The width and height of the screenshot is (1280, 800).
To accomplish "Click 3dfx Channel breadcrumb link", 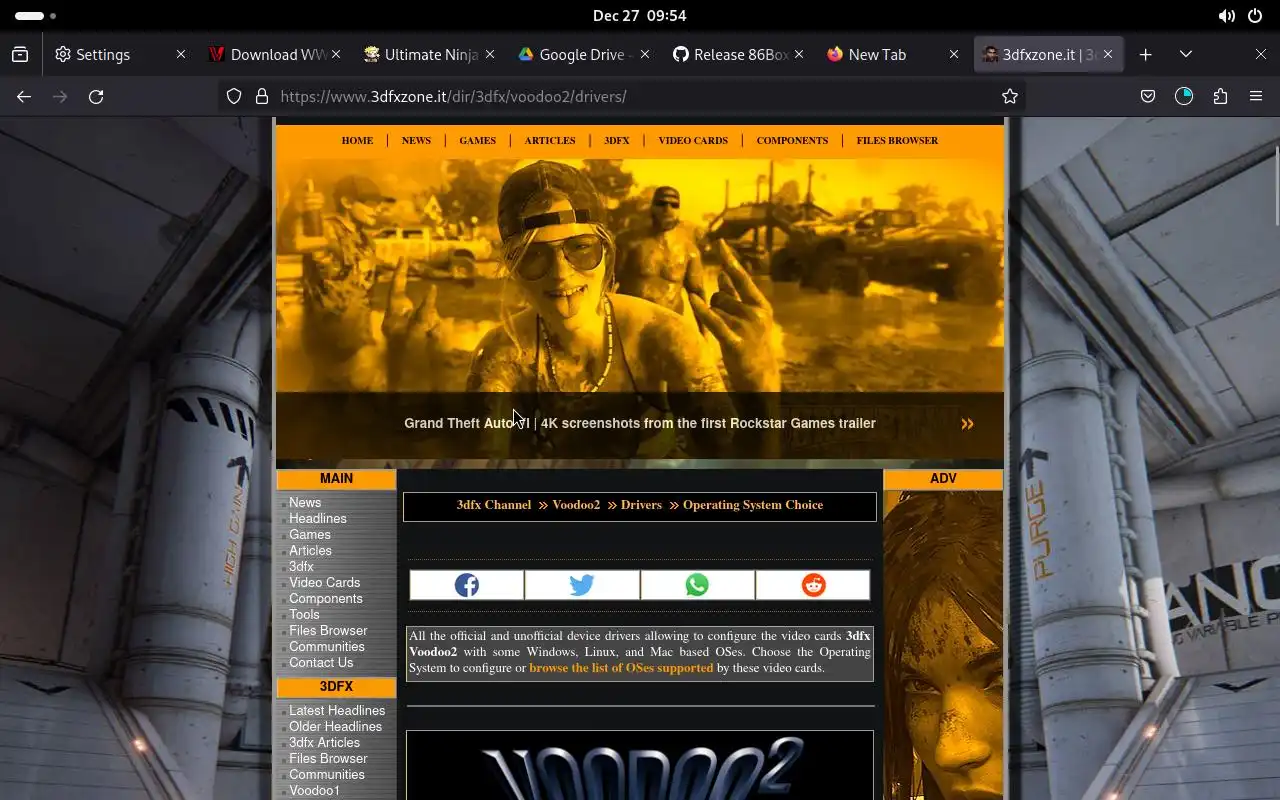I will 494,505.
